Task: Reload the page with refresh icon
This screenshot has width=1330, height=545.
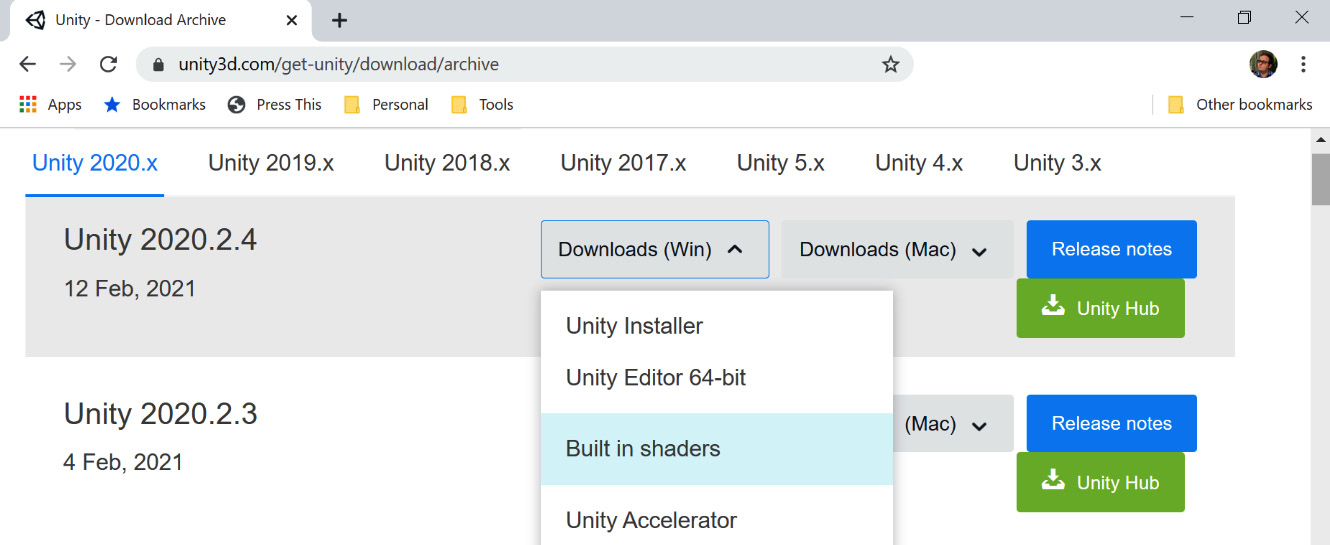Action: click(x=108, y=64)
